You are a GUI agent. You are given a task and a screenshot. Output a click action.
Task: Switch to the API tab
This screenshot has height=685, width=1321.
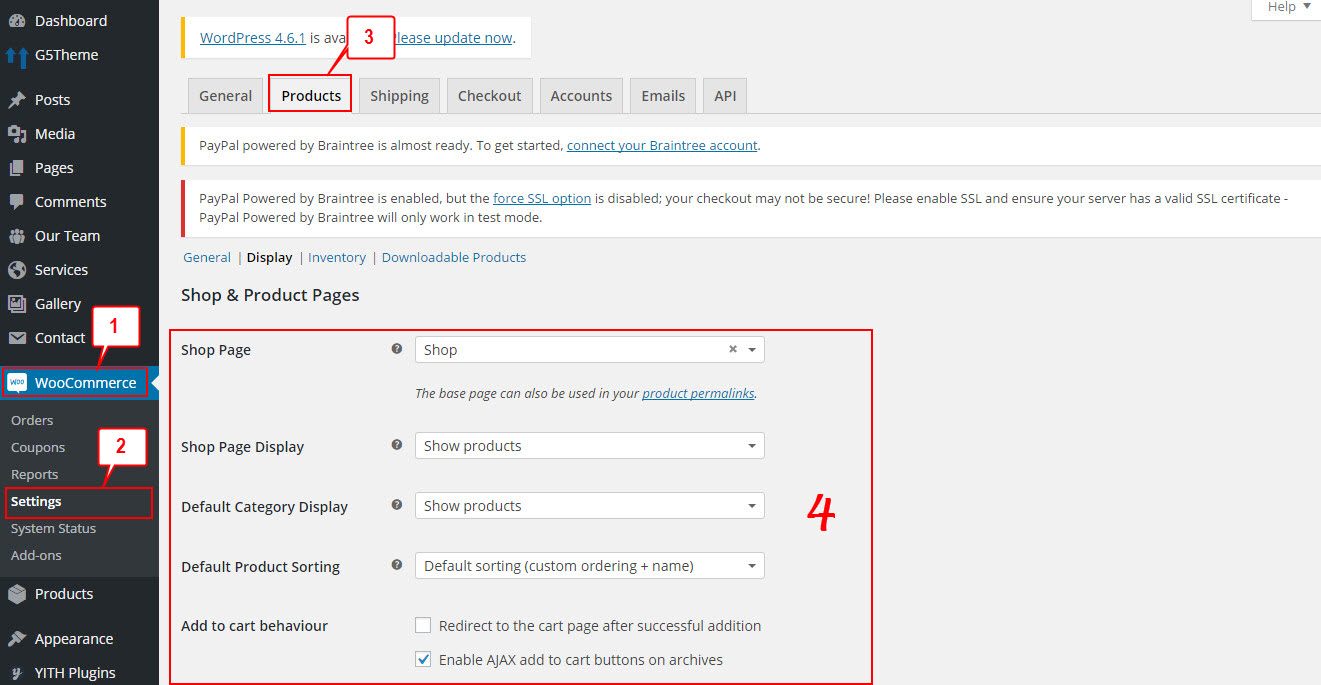click(725, 96)
